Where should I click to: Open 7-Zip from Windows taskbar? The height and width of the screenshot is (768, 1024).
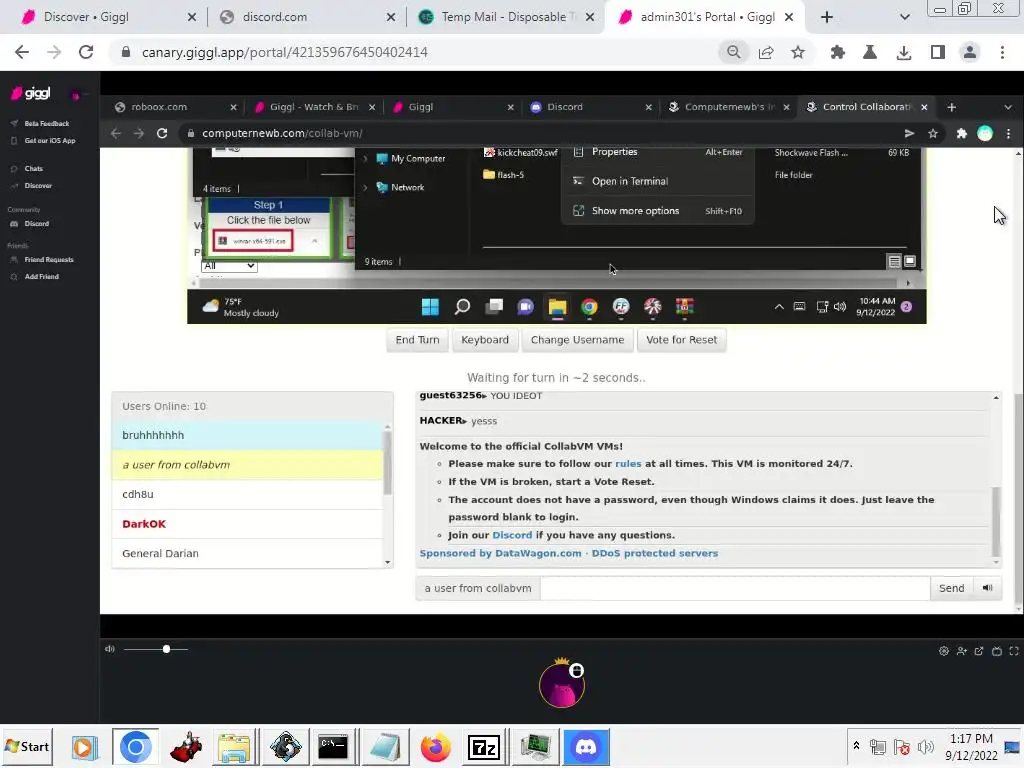pyautogui.click(x=485, y=746)
